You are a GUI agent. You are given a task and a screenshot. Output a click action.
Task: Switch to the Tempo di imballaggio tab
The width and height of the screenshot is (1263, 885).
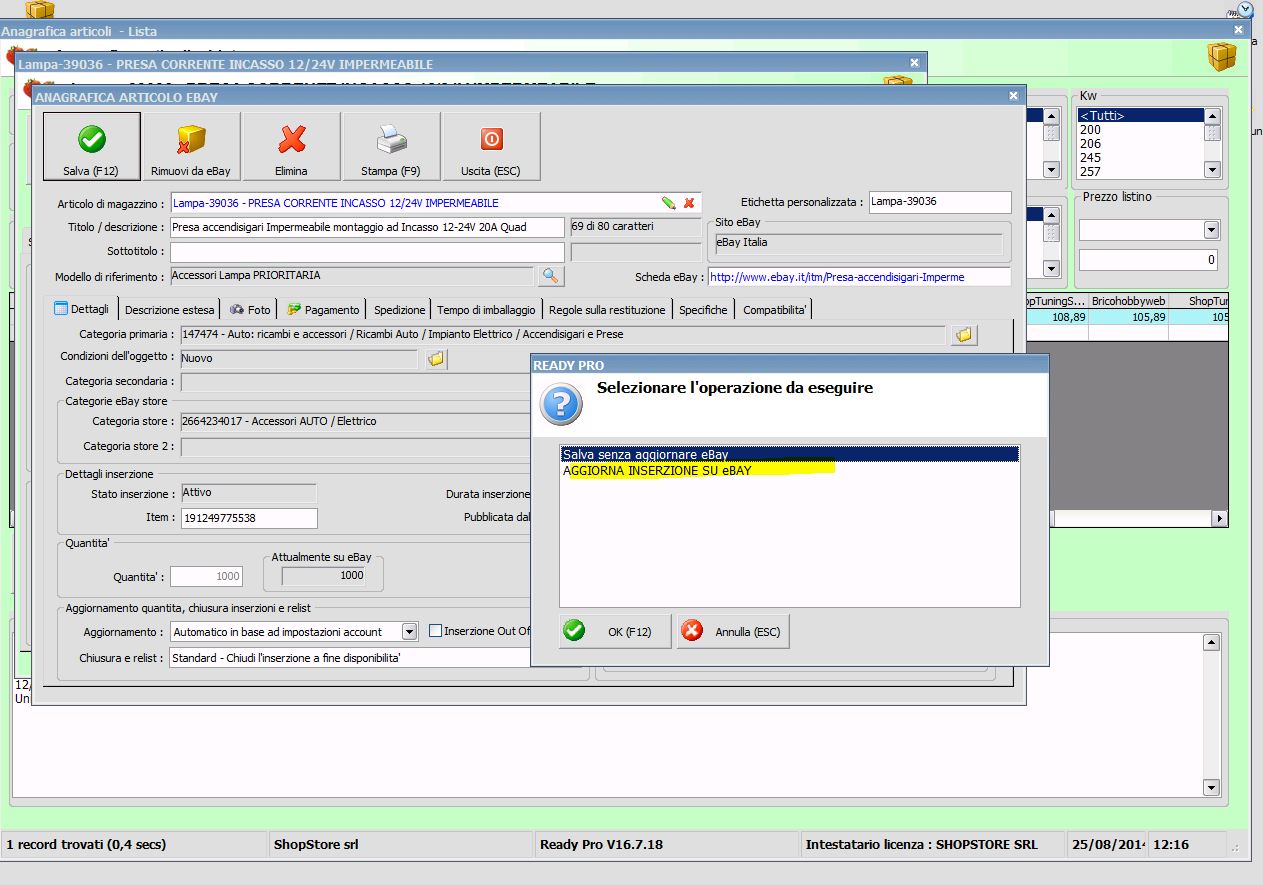[486, 310]
